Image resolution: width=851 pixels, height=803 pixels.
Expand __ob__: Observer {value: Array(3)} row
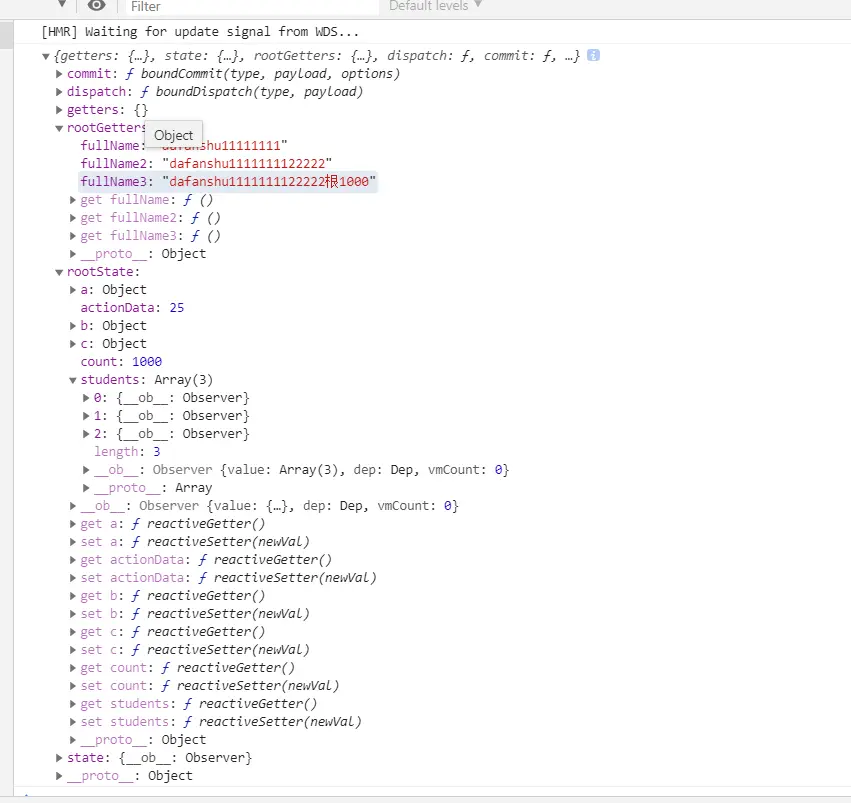point(86,470)
